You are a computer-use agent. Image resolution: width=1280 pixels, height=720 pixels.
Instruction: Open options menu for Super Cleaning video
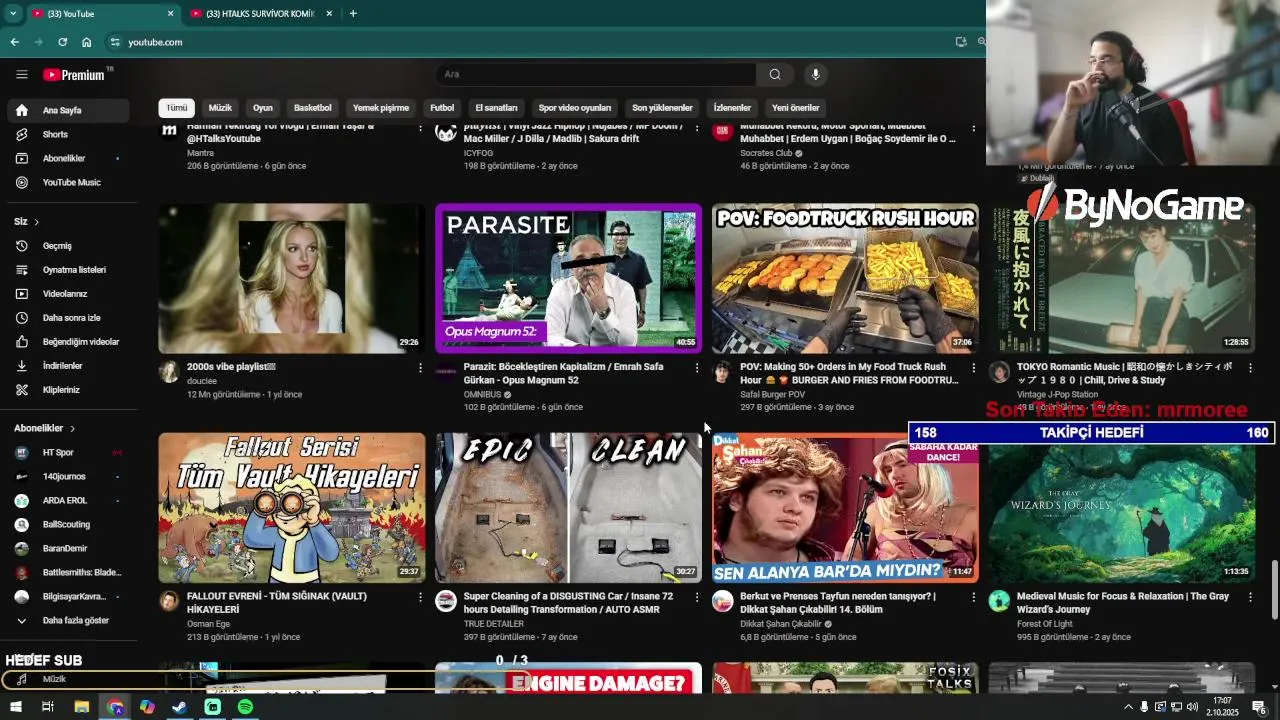click(697, 597)
